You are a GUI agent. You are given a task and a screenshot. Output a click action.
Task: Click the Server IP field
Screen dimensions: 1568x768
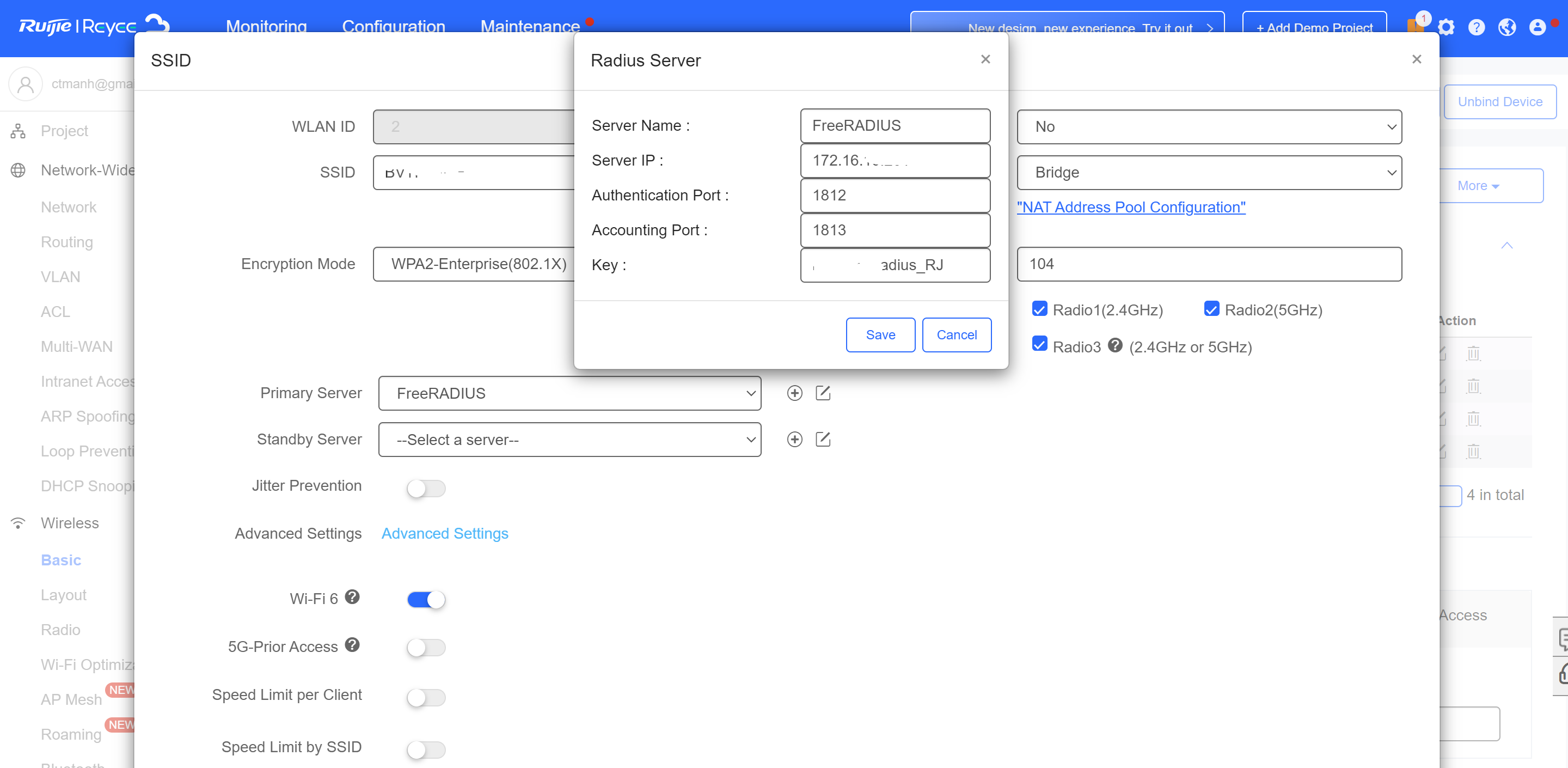tap(895, 160)
